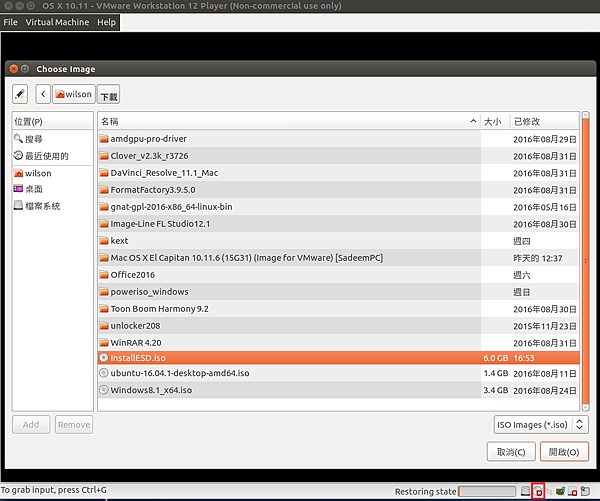The width and height of the screenshot is (600, 501).
Task: Click the Add bookmark button
Action: coord(31,425)
